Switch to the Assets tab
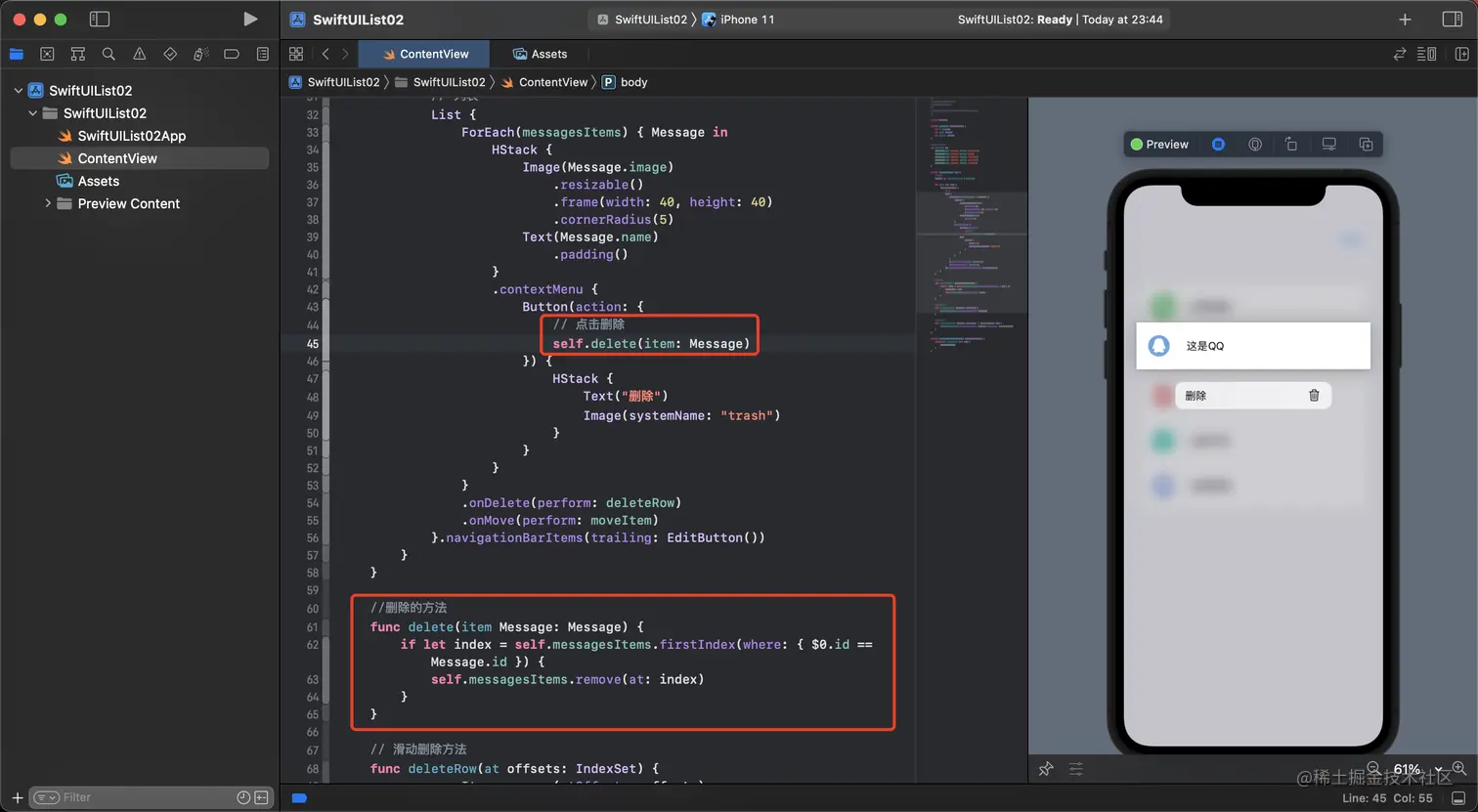Image resolution: width=1478 pixels, height=812 pixels. [x=541, y=54]
